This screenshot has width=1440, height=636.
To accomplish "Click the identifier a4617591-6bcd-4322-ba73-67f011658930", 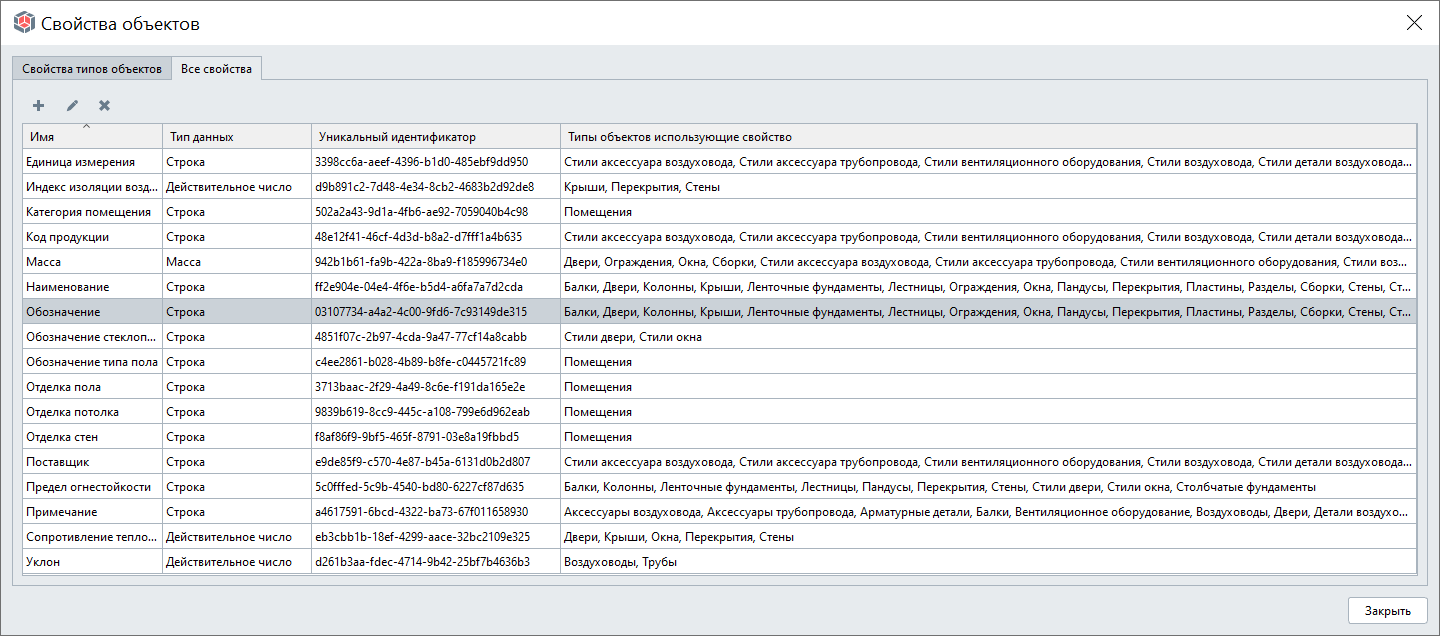I will [421, 512].
